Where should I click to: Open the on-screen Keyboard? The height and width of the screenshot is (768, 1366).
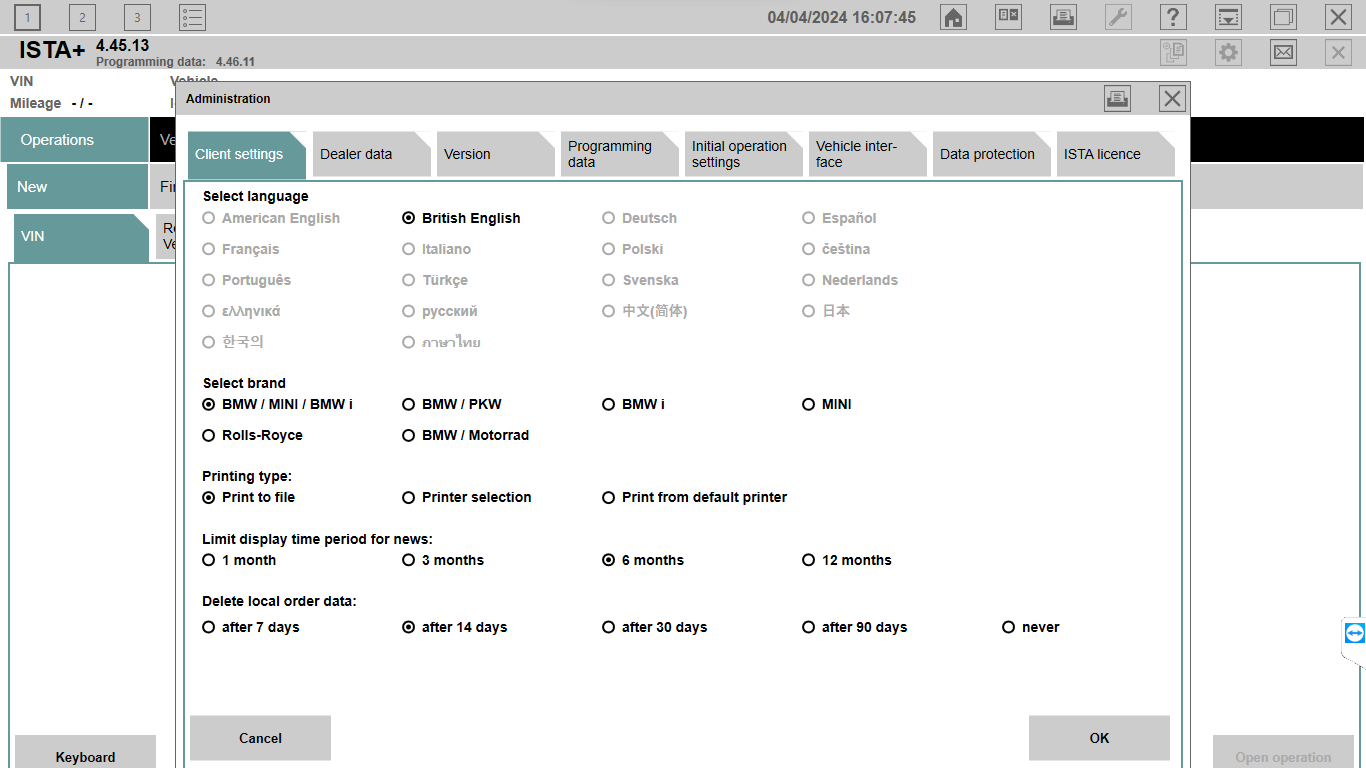point(85,756)
